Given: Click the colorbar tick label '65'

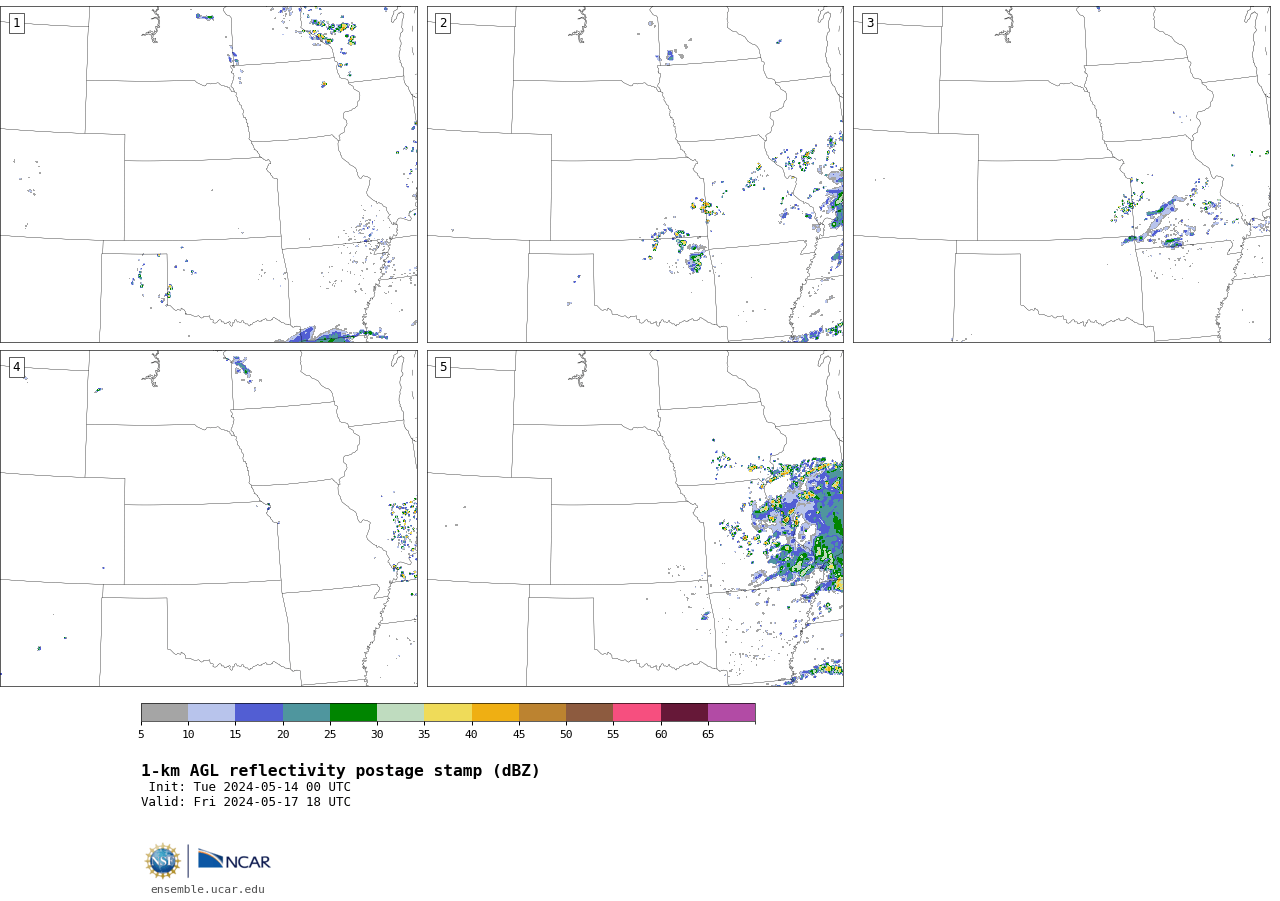Looking at the screenshot, I should point(708,735).
